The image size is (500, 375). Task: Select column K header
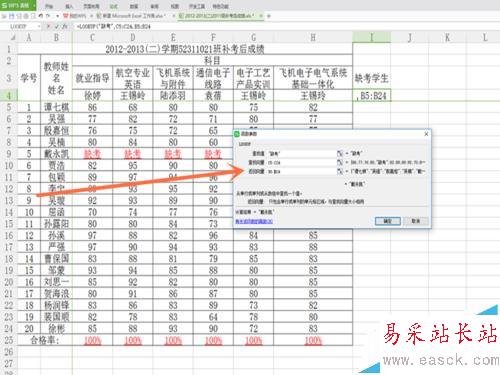click(447, 37)
